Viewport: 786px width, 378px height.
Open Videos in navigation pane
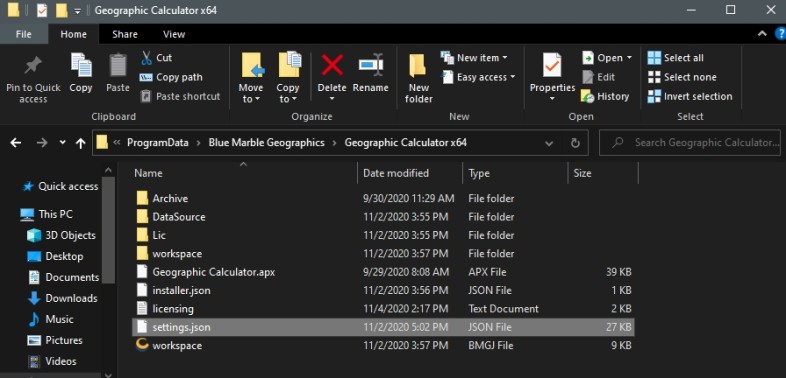click(53, 361)
